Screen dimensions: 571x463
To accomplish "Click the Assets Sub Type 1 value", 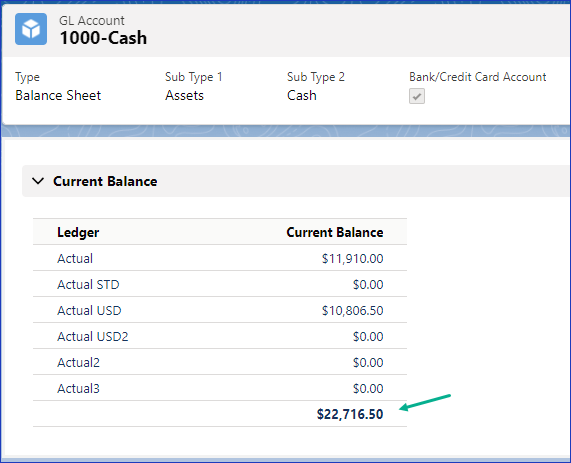I will click(185, 95).
